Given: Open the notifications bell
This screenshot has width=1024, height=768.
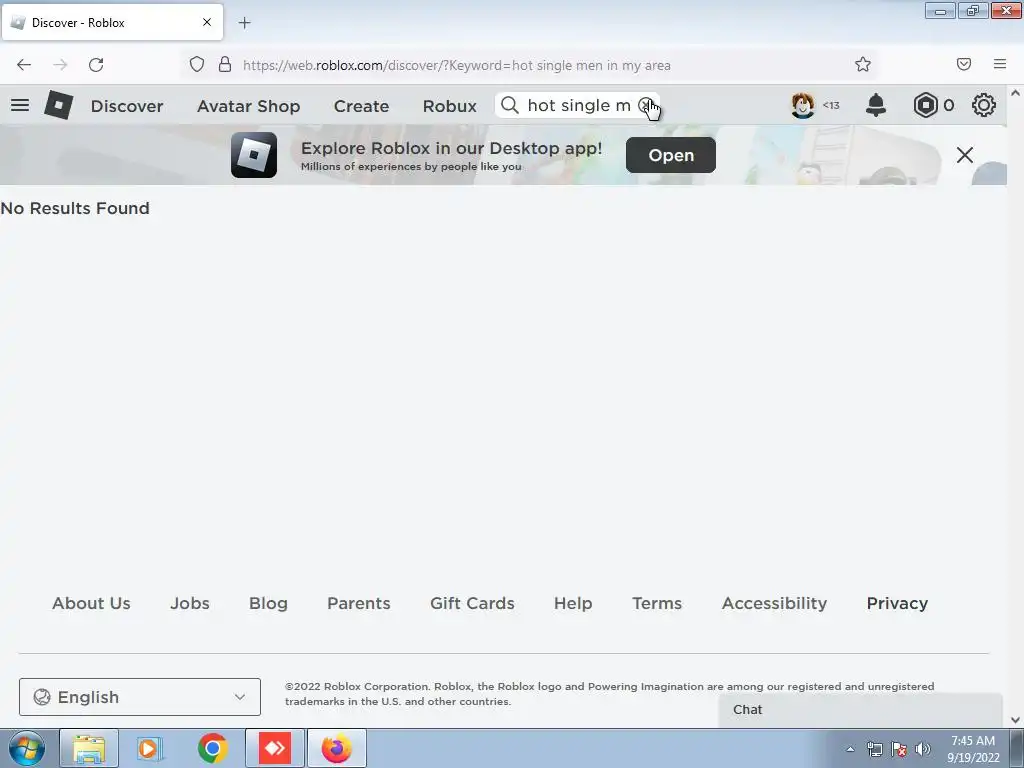Looking at the screenshot, I should 876,105.
